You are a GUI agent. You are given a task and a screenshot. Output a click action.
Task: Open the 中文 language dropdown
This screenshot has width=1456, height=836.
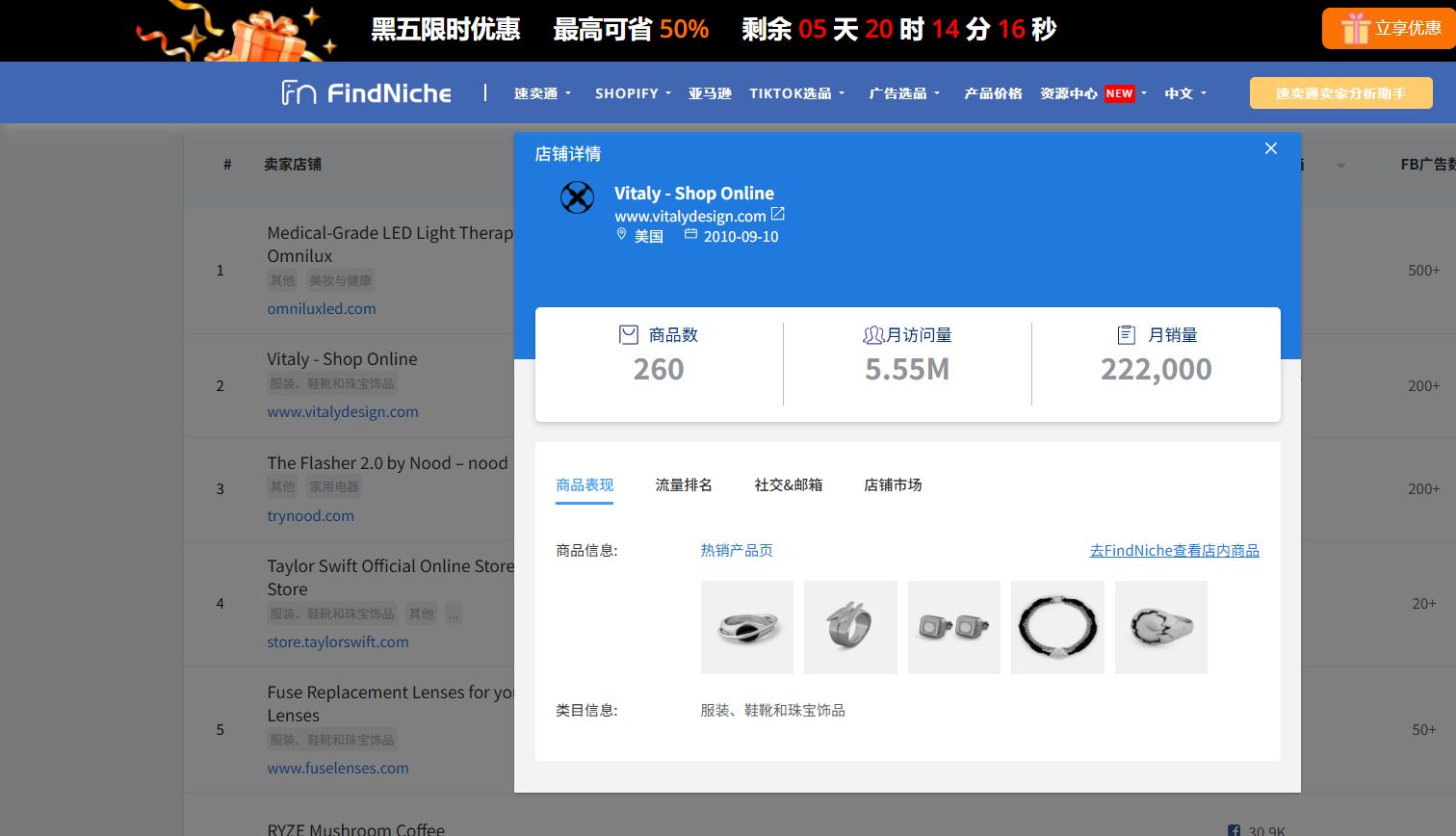pos(1185,93)
